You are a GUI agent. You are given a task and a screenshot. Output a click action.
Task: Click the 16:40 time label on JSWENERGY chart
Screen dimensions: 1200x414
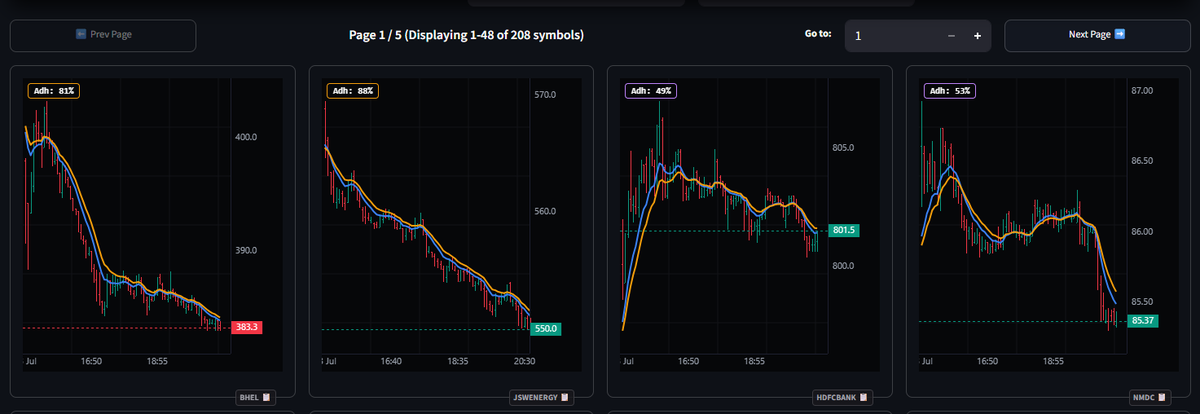pos(390,360)
